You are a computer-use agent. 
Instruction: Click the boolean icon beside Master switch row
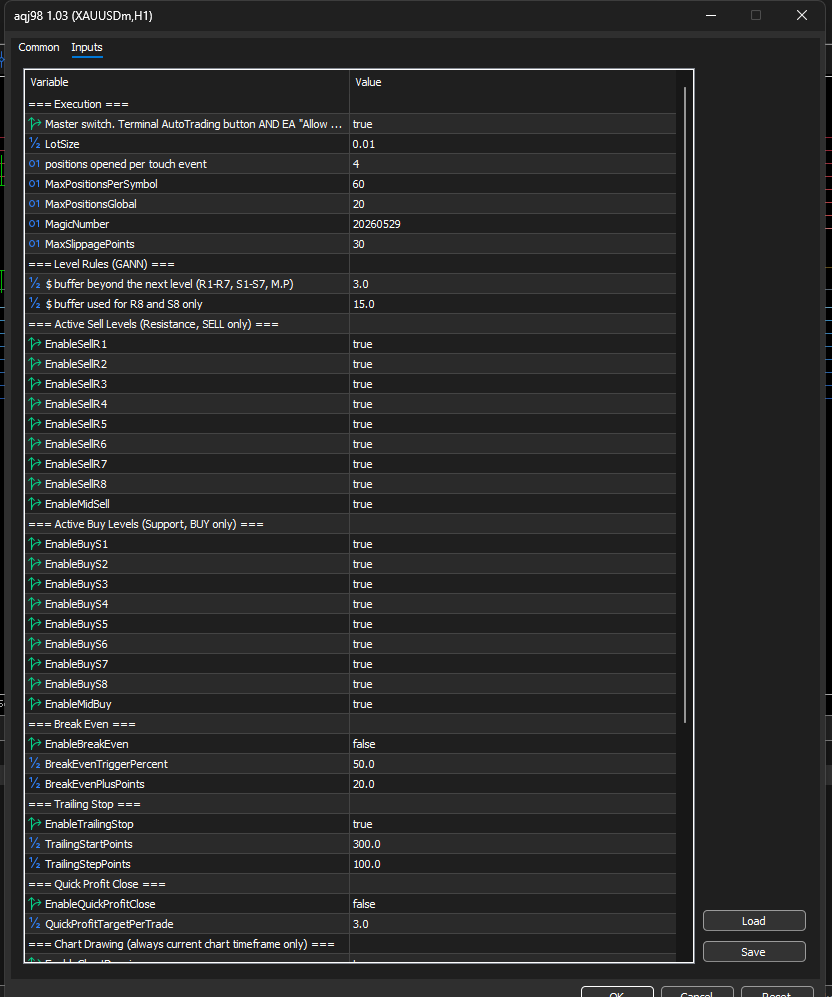coord(34,123)
